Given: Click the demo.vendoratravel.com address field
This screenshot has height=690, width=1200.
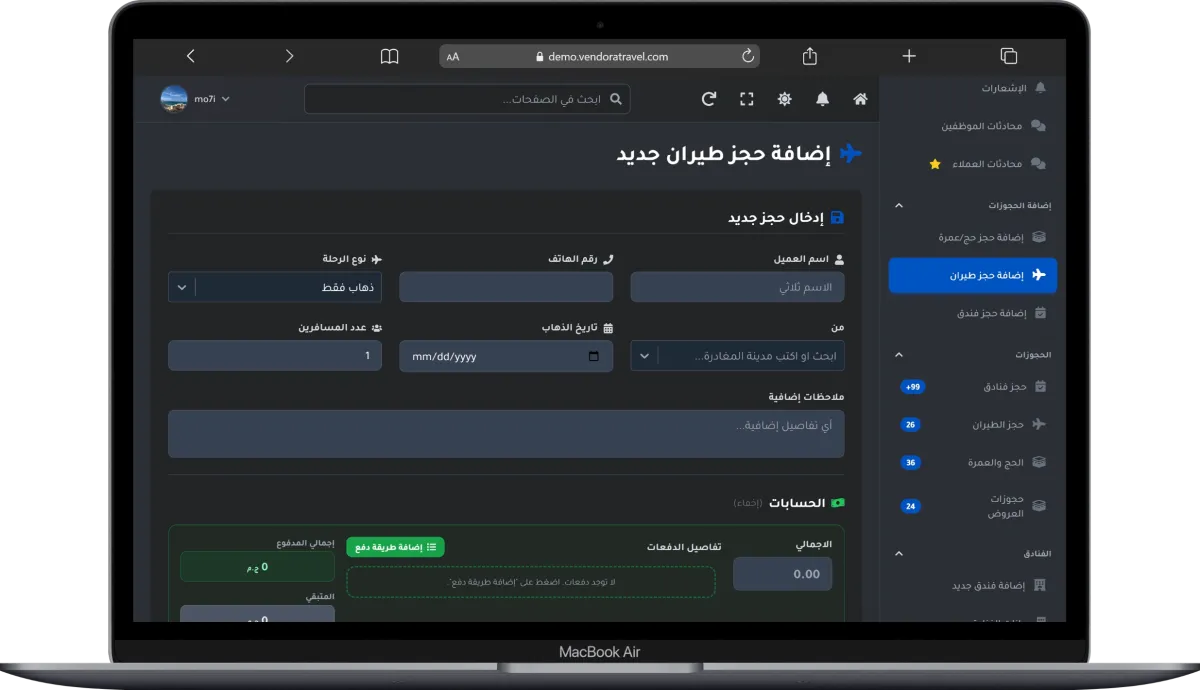Looking at the screenshot, I should pyautogui.click(x=600, y=56).
